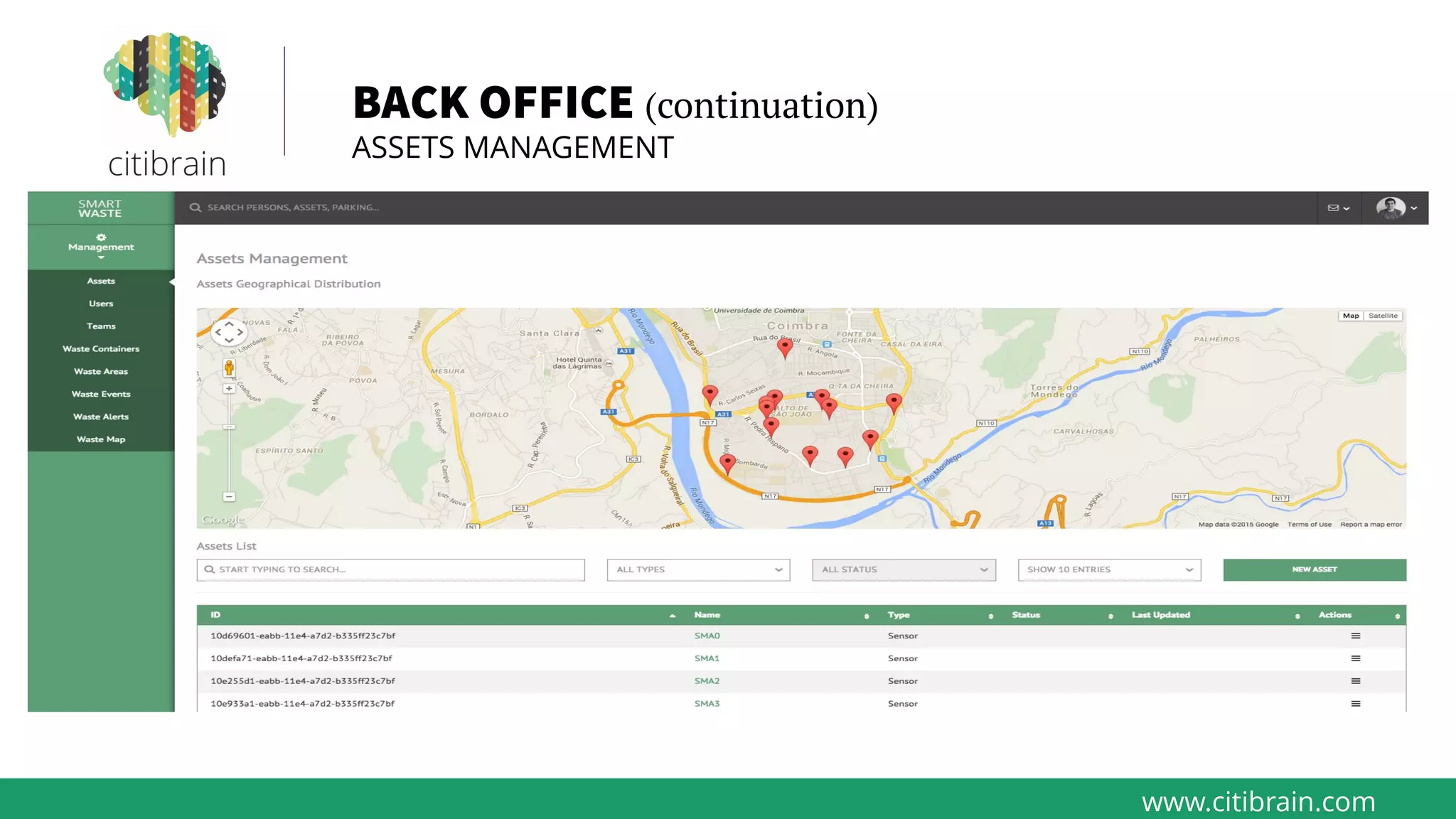Click the red marker near Bombarda
This screenshot has width=1456, height=819.
click(727, 464)
